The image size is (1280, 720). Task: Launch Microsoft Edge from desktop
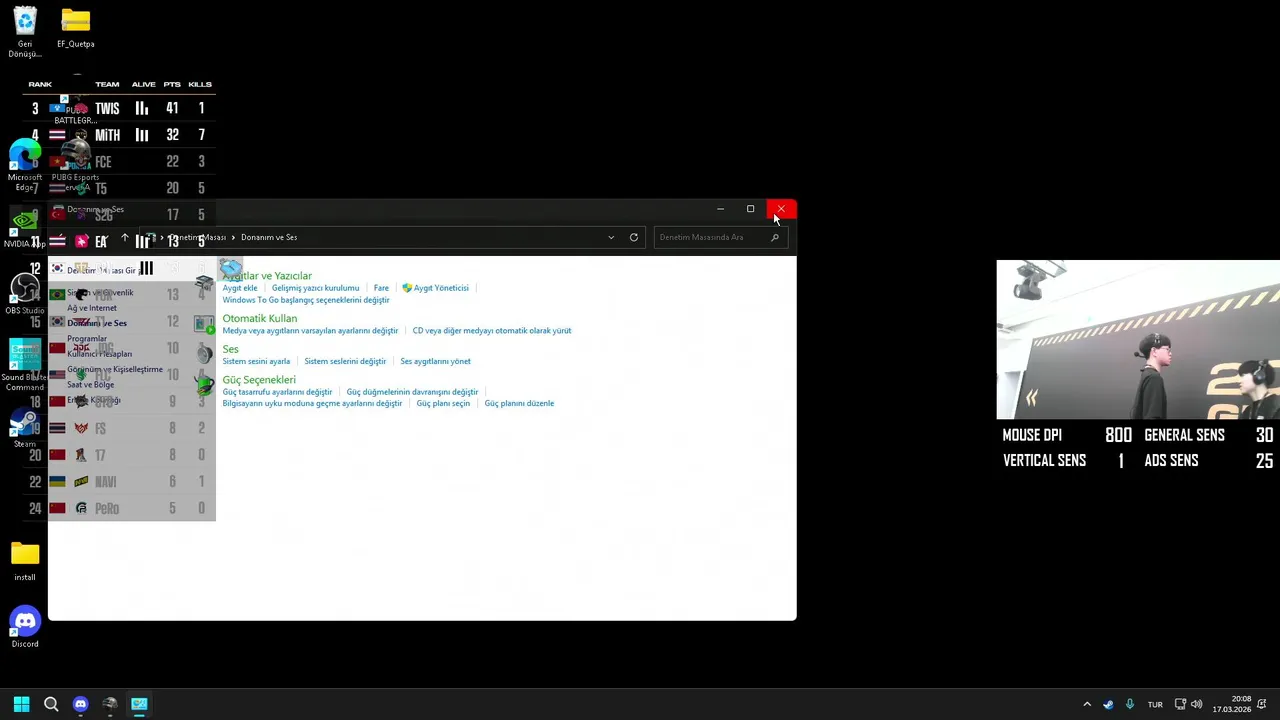[25, 165]
